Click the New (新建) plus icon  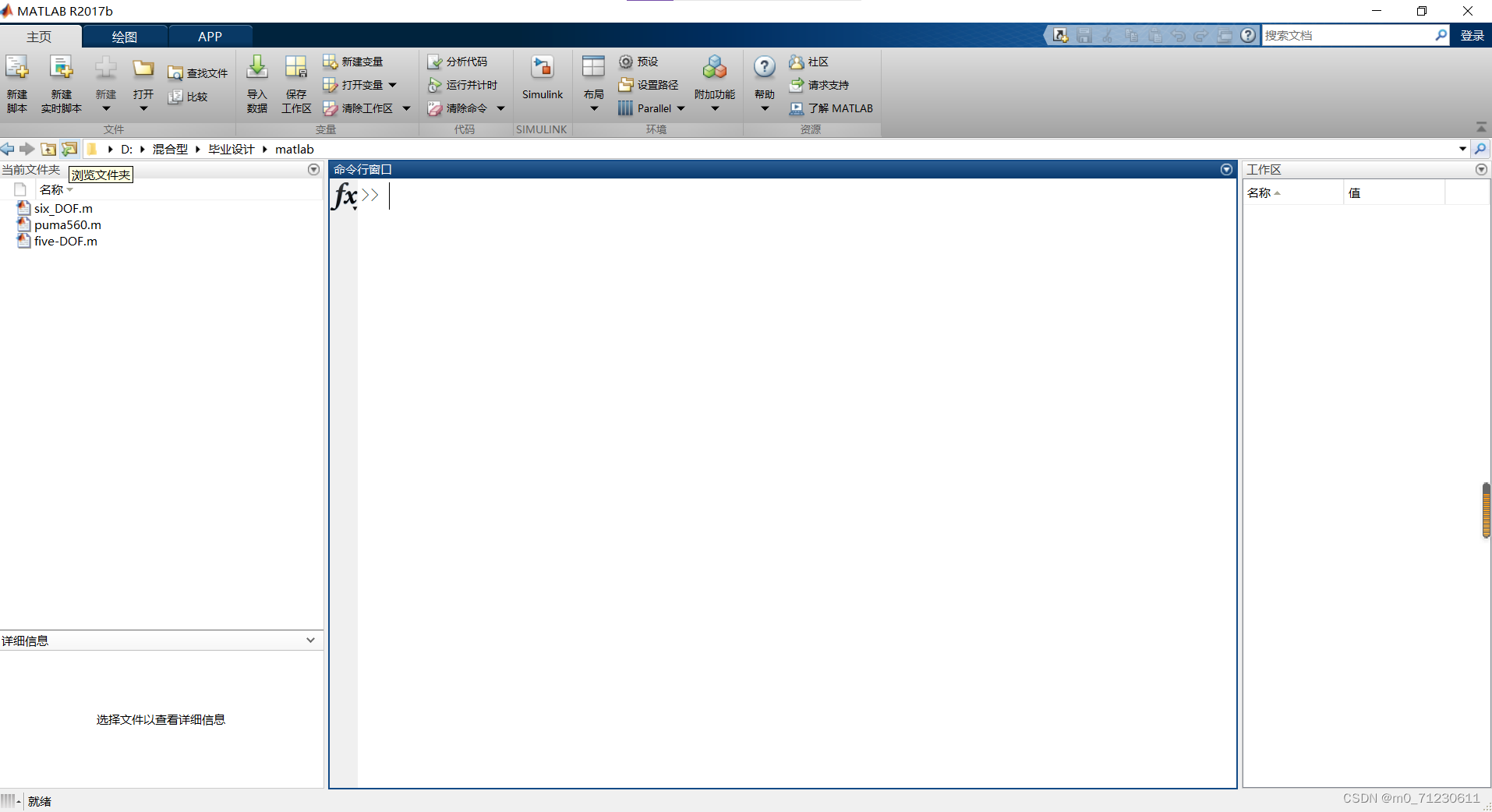tap(106, 69)
